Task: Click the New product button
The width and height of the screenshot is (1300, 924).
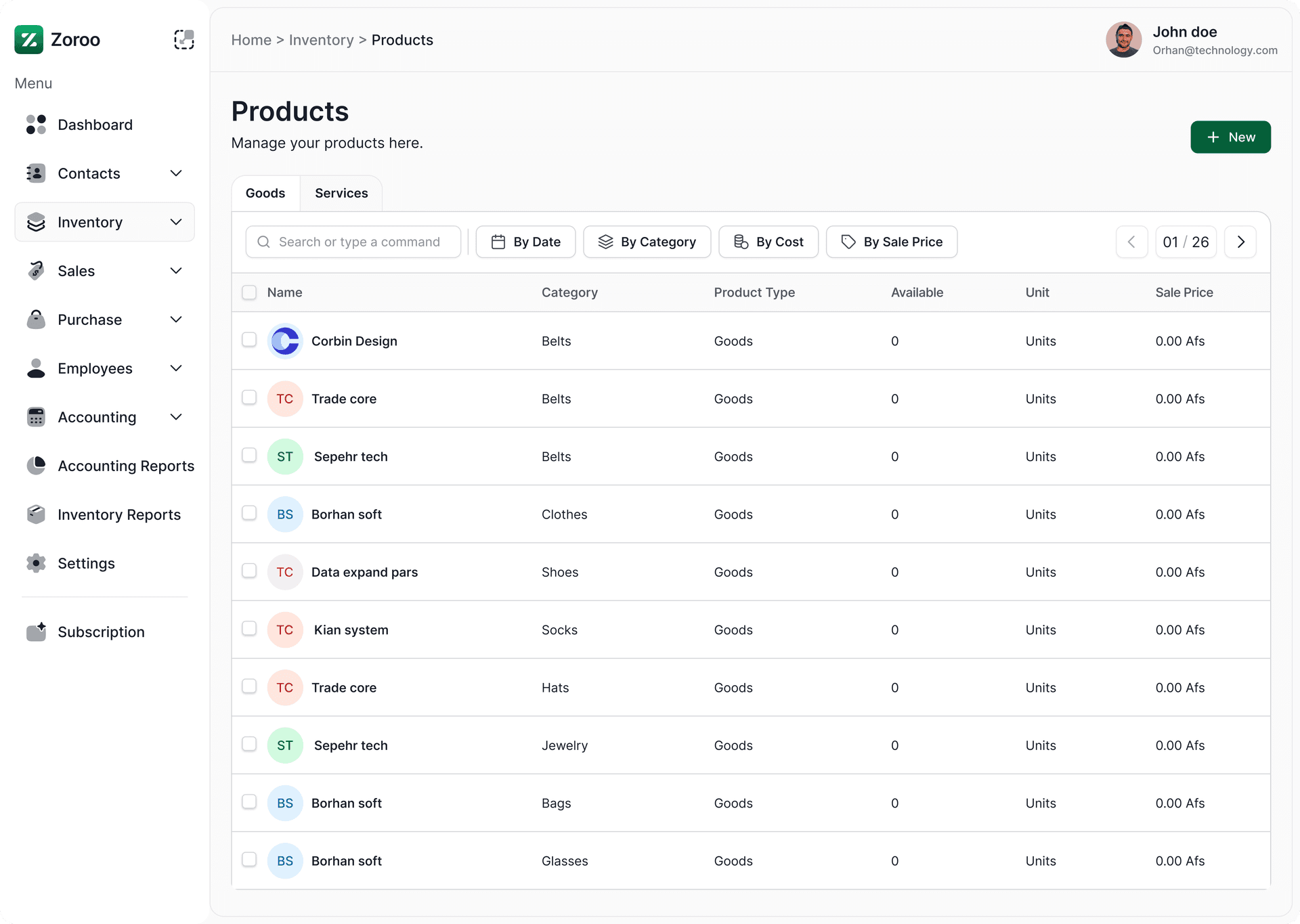Action: click(1230, 137)
